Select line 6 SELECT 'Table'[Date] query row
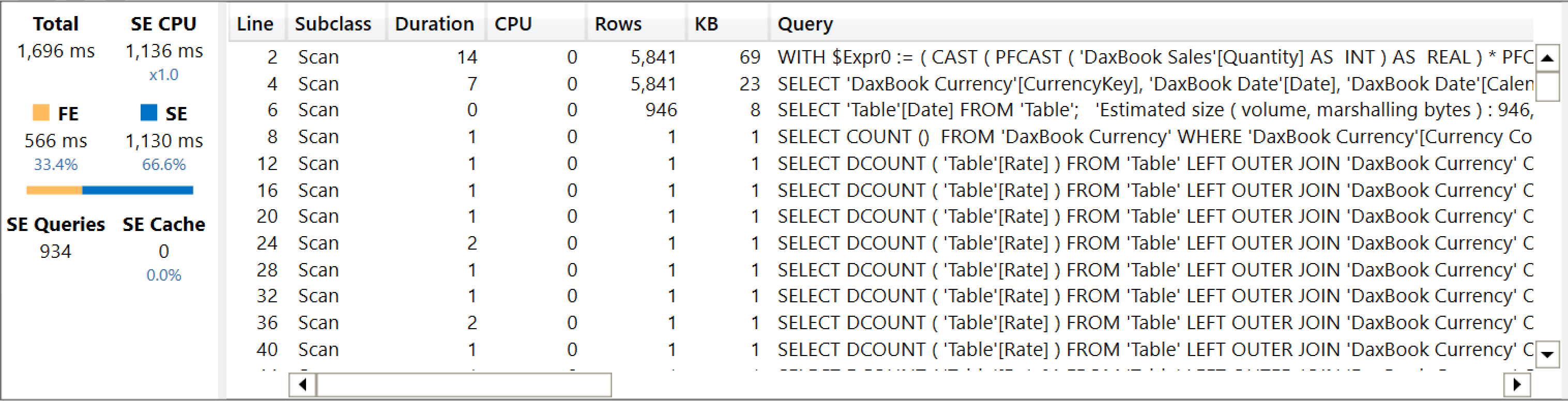Image resolution: width=1568 pixels, height=401 pixels. point(881,110)
